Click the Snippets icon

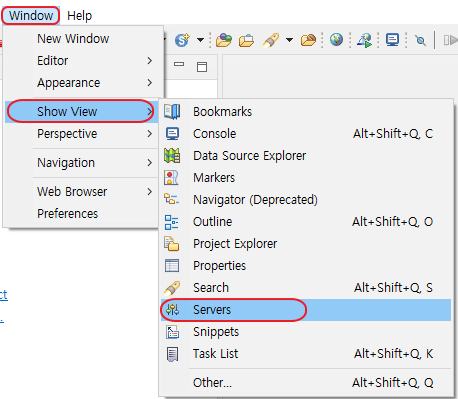coord(172,332)
